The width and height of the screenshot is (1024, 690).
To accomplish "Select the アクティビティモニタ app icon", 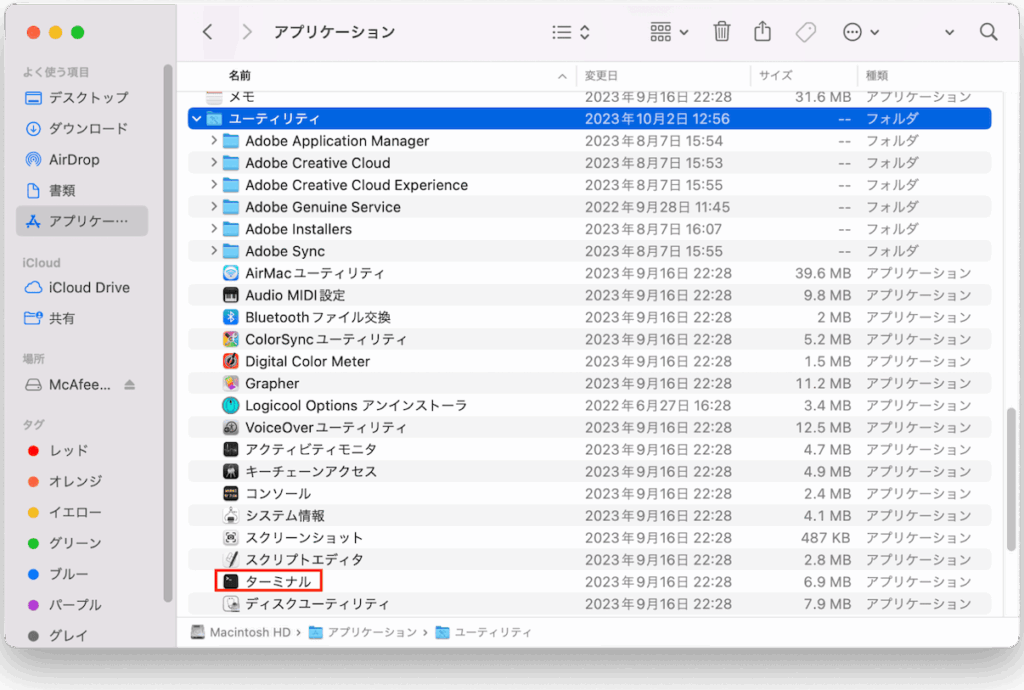I will (x=231, y=449).
